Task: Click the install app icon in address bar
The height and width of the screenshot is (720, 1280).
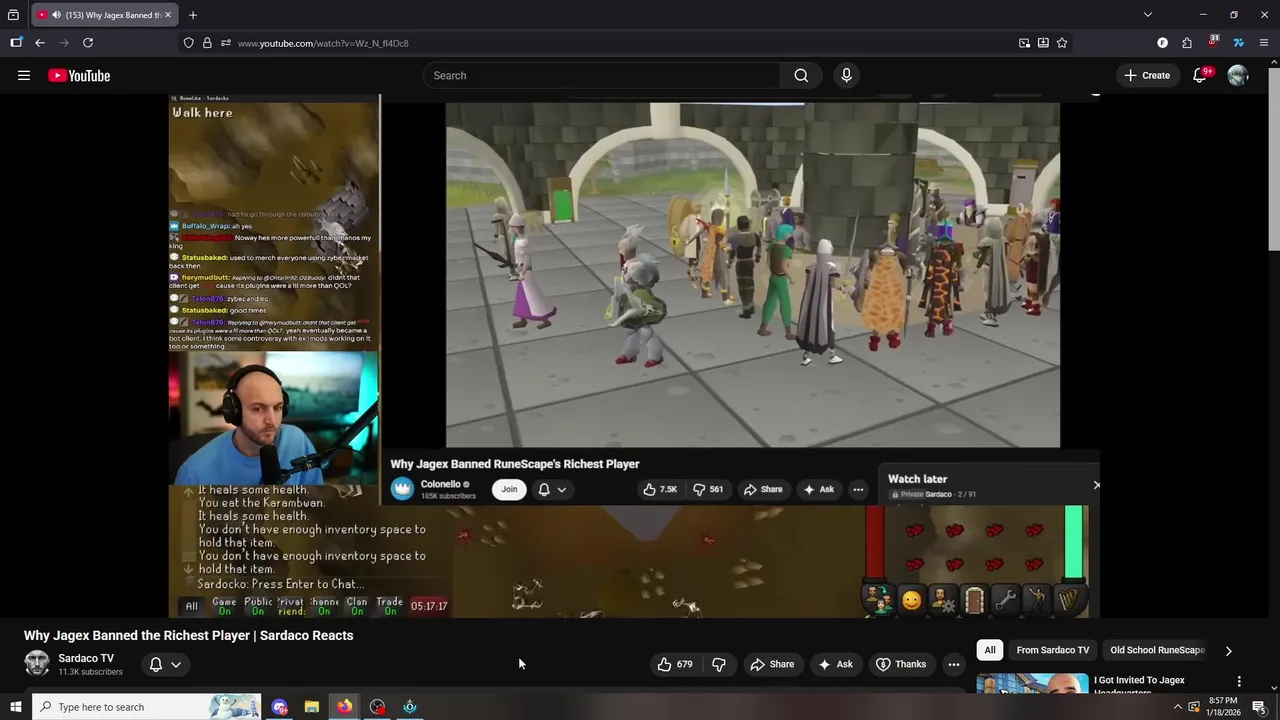Action: click(x=1043, y=43)
